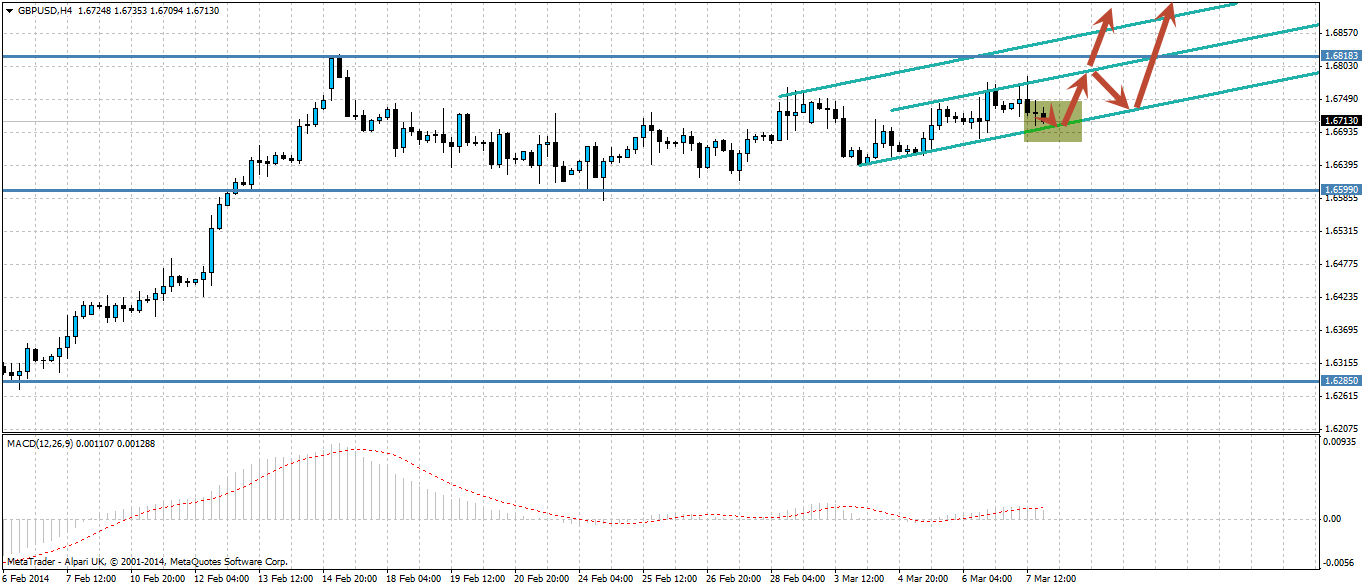Click the MACD 0.00 level scale value

coord(1333,518)
